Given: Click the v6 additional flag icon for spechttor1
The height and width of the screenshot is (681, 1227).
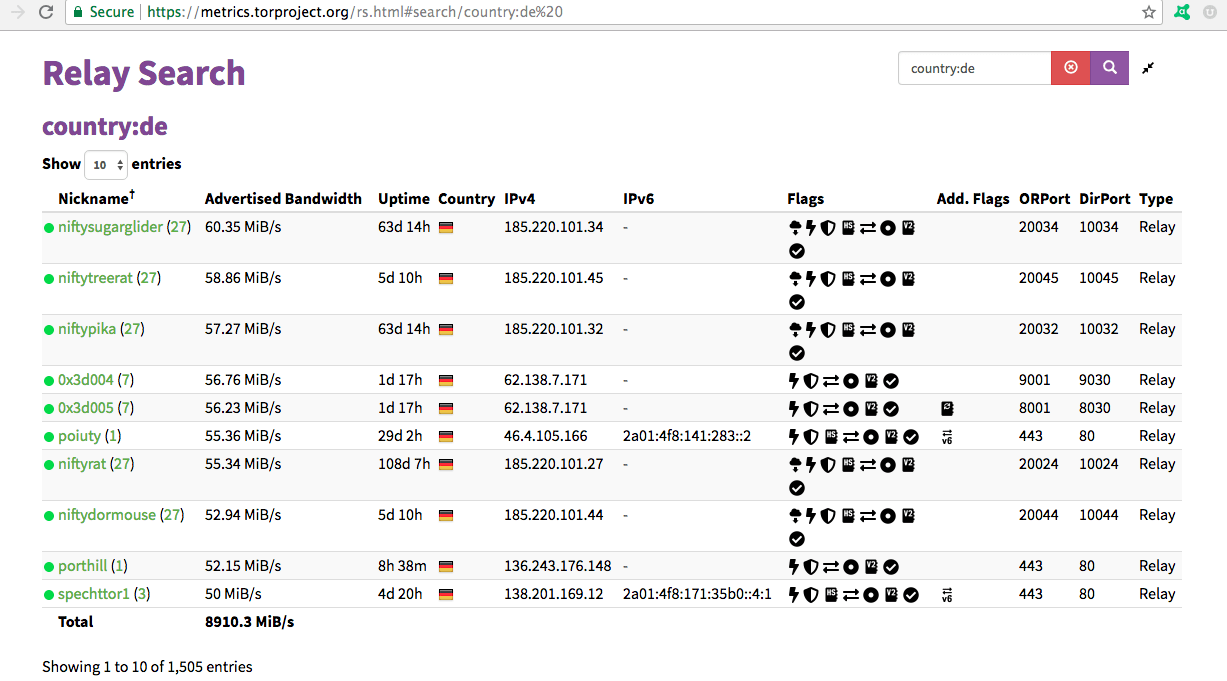Looking at the screenshot, I should click(x=947, y=594).
